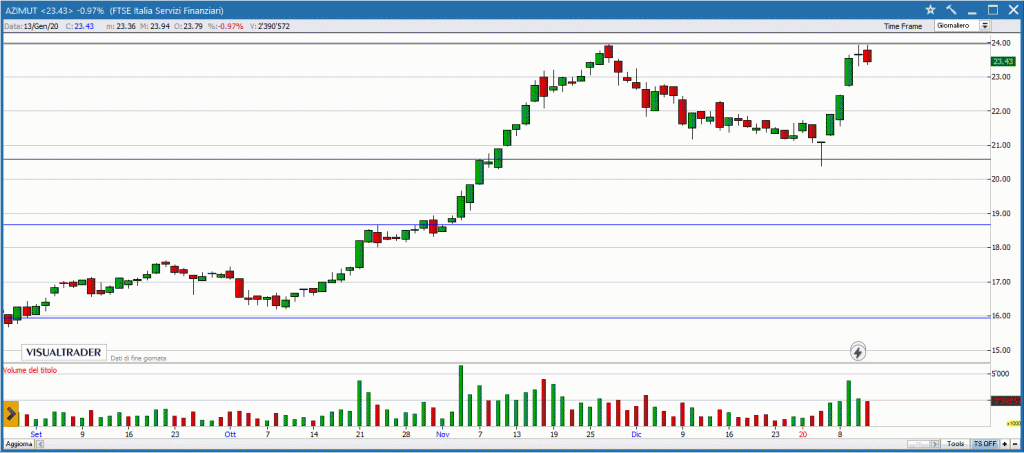Click the 15.00 price axis label
This screenshot has width=1024, height=453.
(x=1002, y=350)
